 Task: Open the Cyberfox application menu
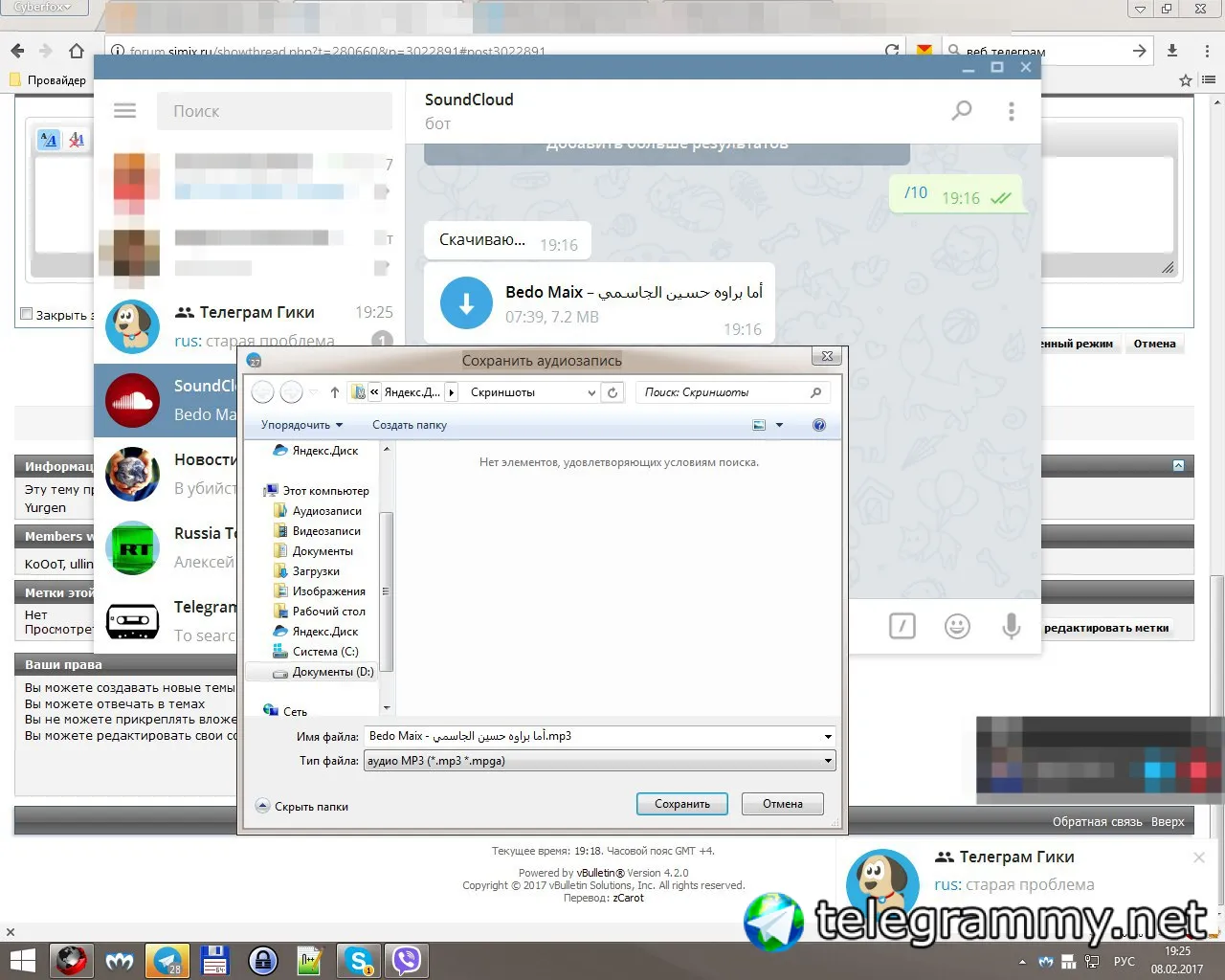tap(44, 7)
